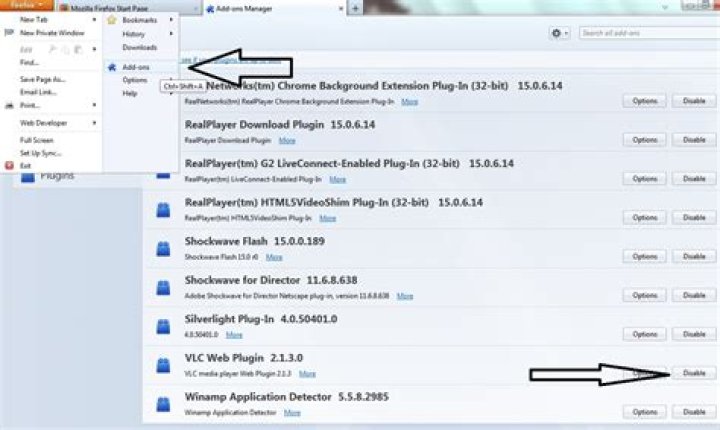This screenshot has height=430, width=720.
Task: Open Options for Silverlight Plug-In
Action: tap(645, 334)
